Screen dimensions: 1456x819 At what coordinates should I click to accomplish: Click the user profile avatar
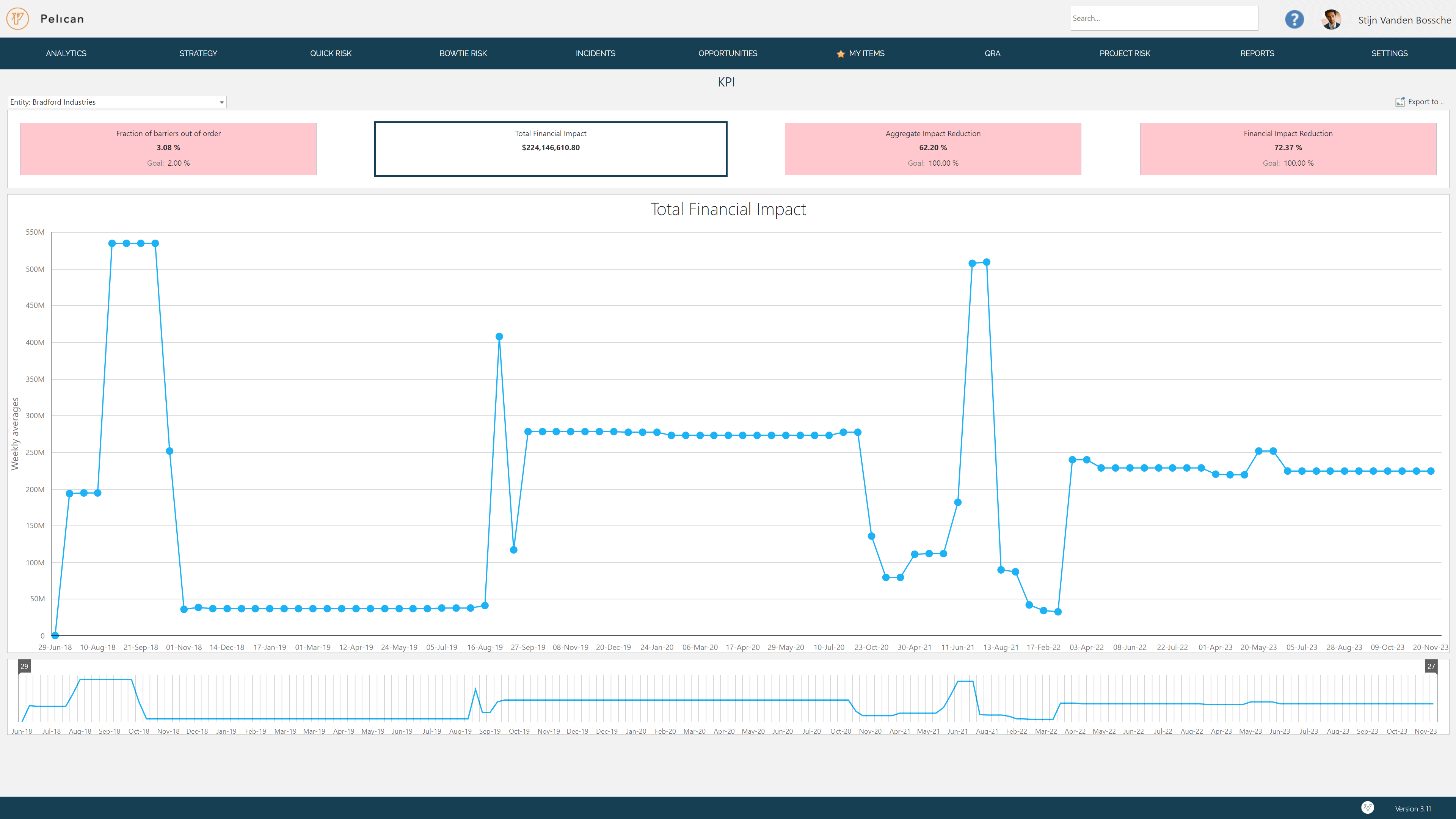1331,19
